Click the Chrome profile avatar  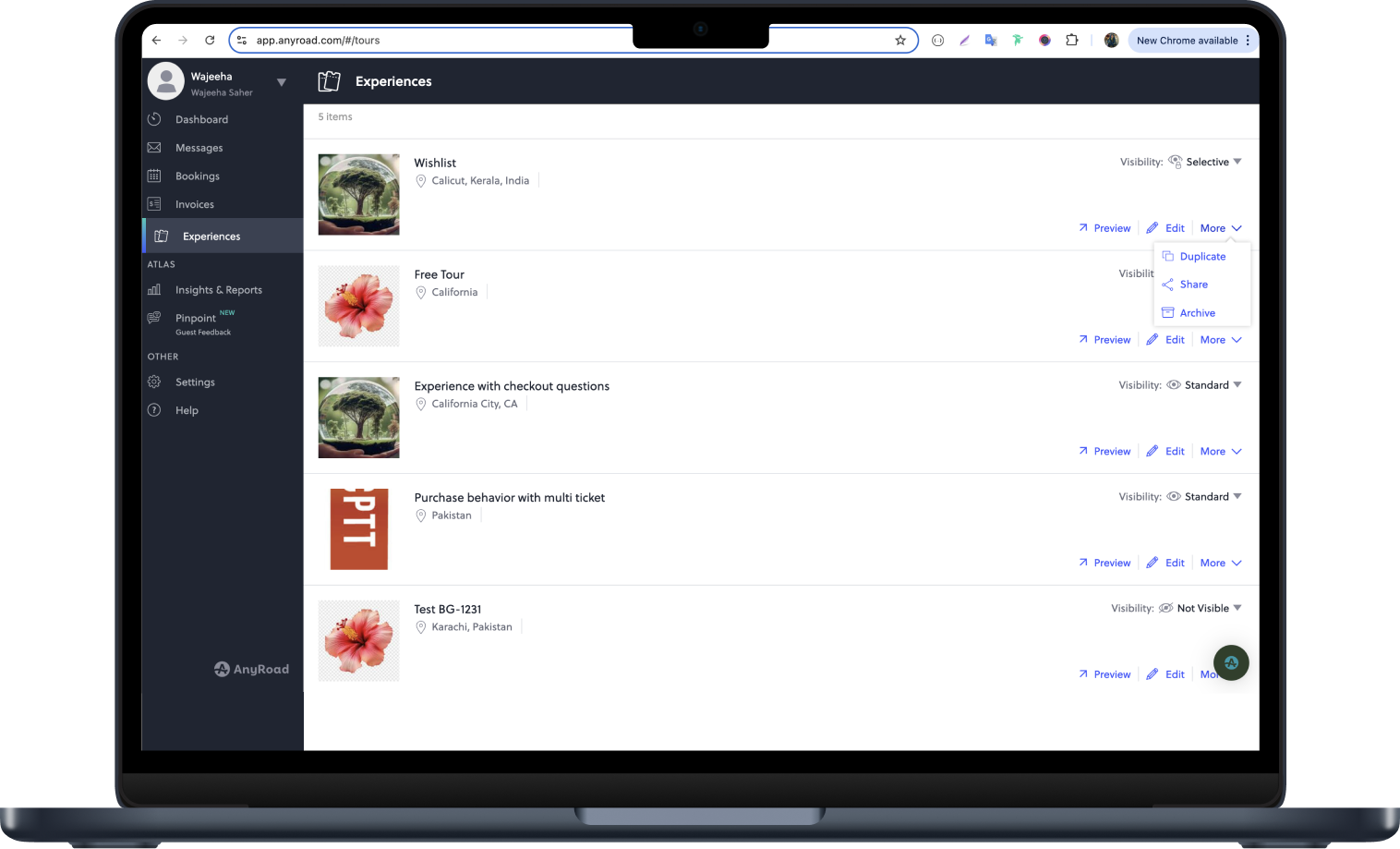click(1112, 40)
